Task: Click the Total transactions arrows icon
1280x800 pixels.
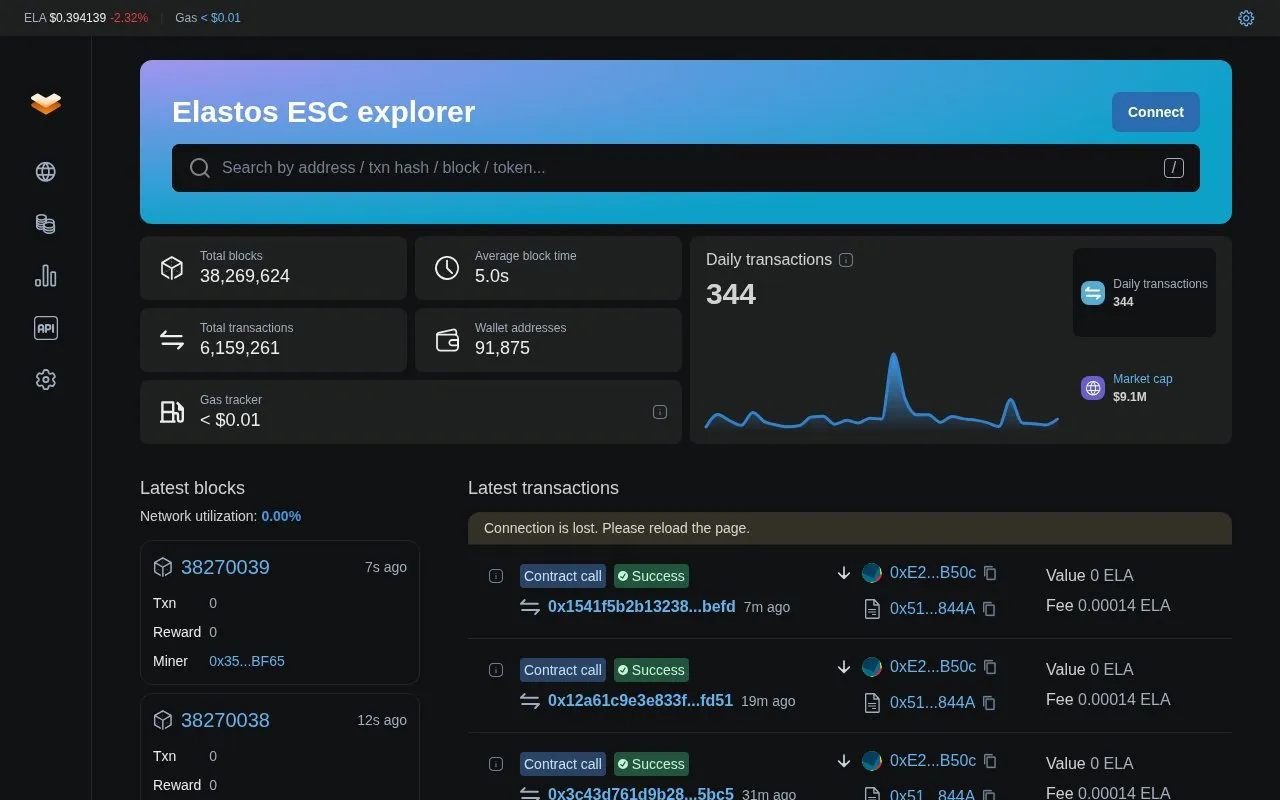Action: click(172, 340)
